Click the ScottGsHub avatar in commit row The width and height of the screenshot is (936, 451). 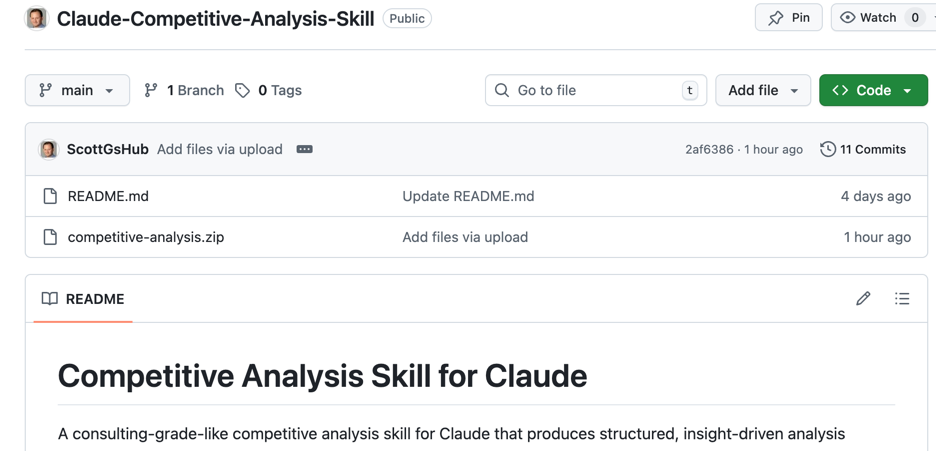coord(48,149)
